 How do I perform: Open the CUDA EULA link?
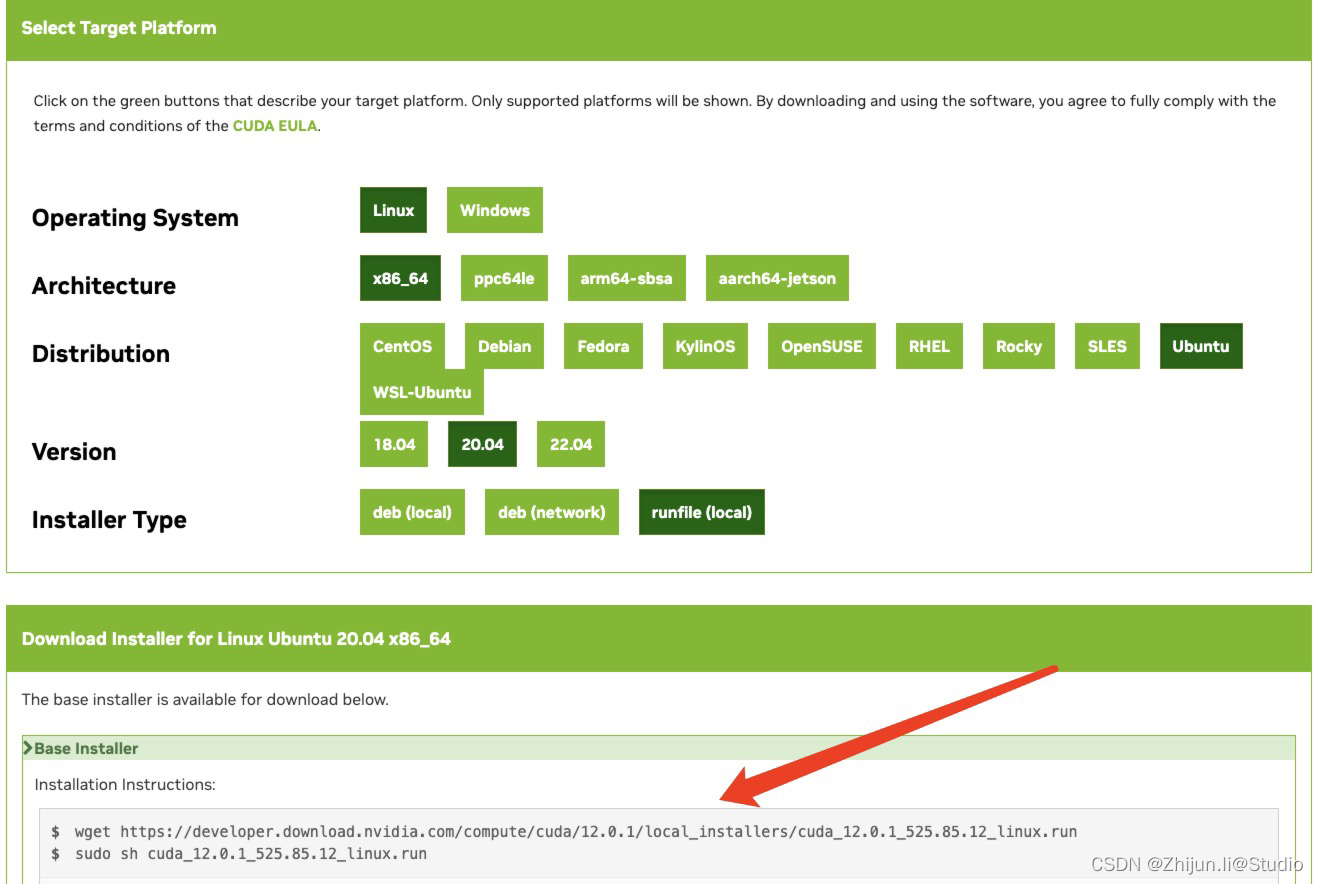(x=275, y=126)
